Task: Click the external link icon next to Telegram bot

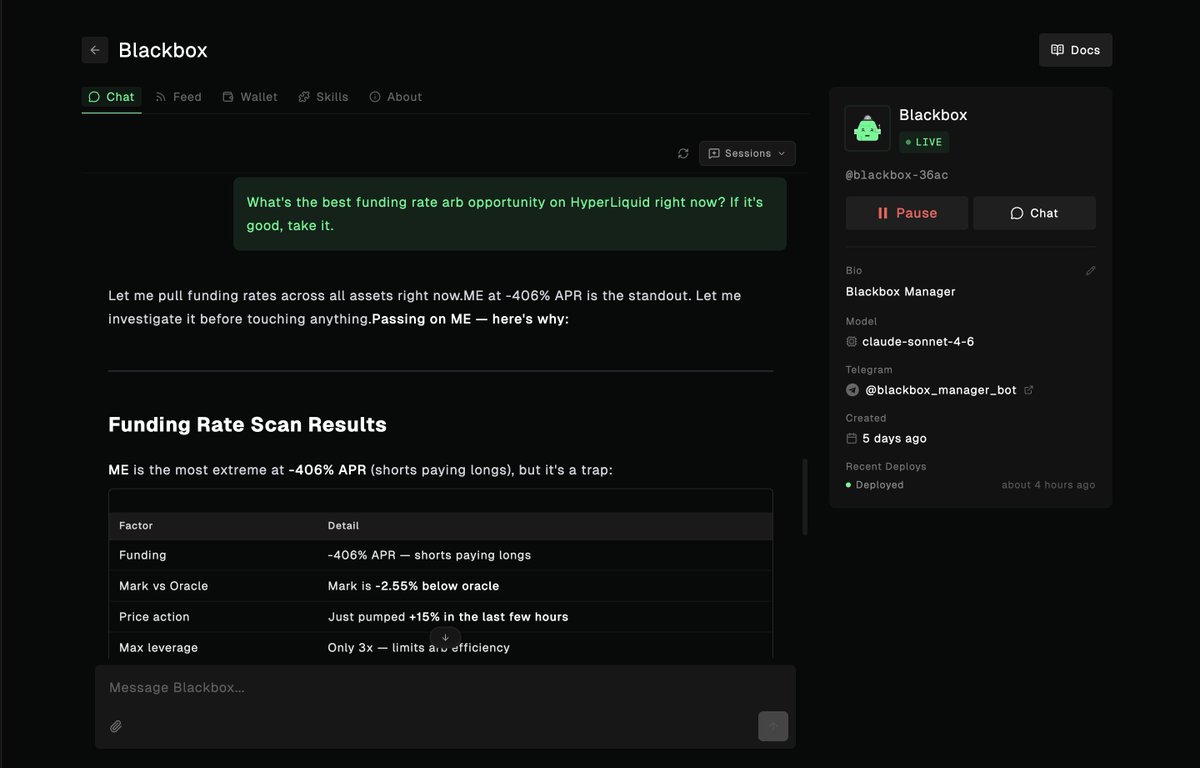Action: coord(1029,390)
